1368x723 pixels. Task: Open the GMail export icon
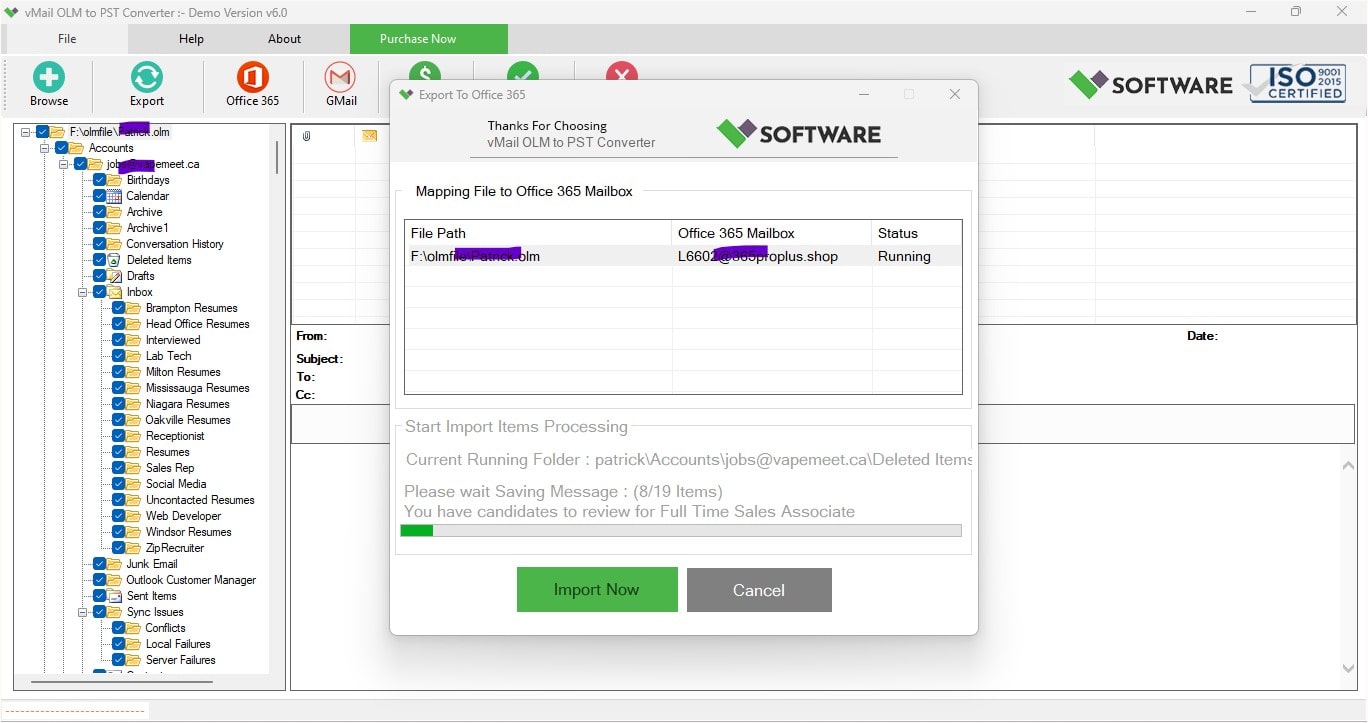(x=341, y=77)
